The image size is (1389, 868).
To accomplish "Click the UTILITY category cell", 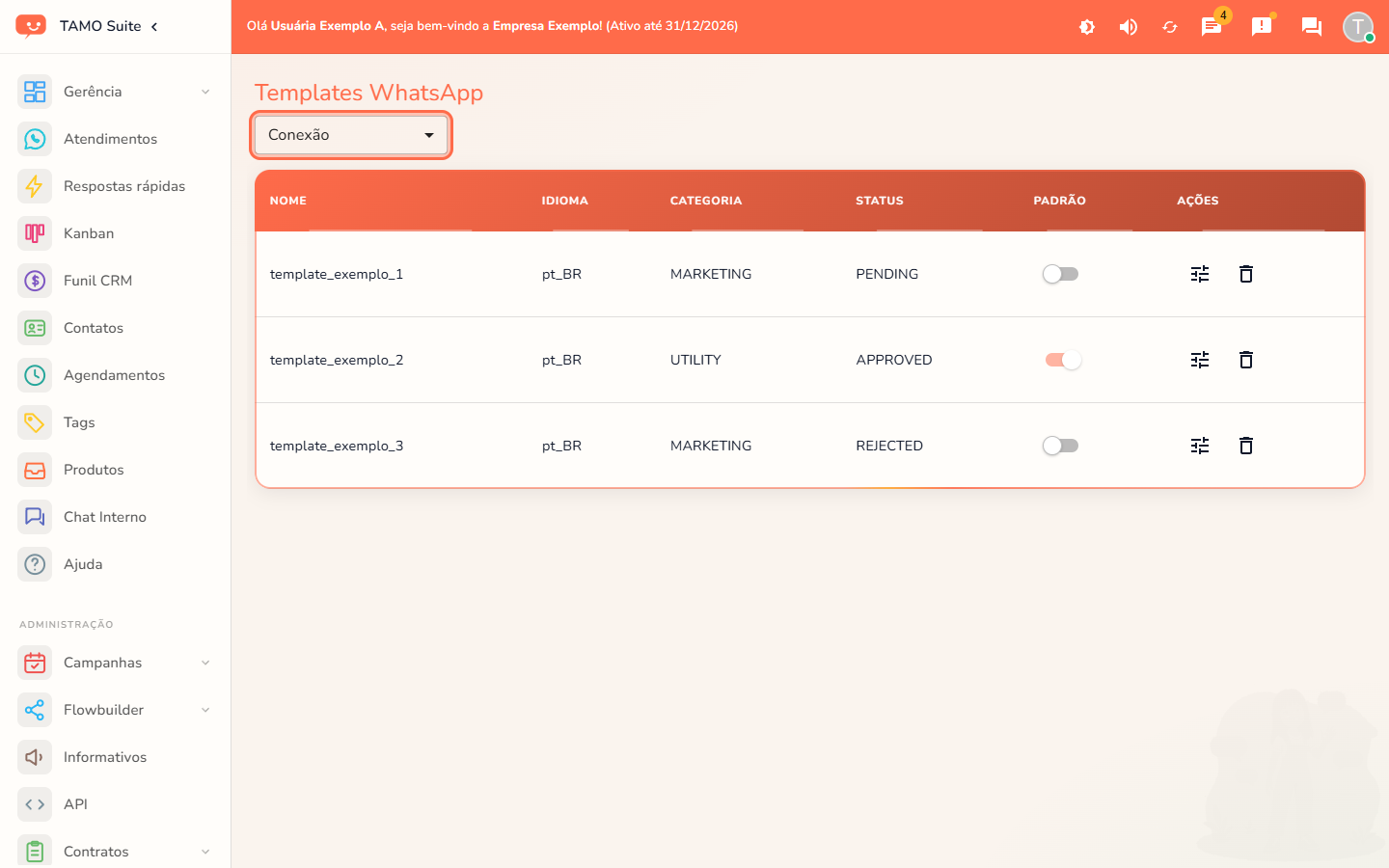I will [695, 360].
